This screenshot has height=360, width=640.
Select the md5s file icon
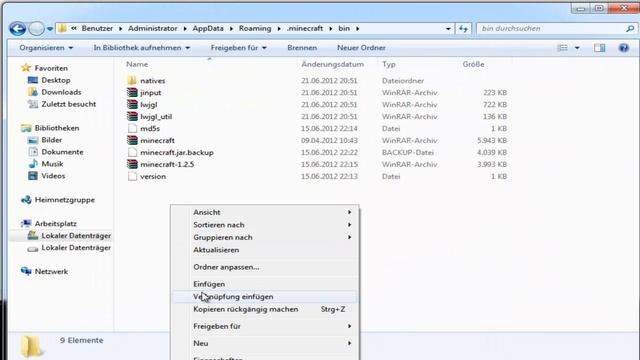click(132, 128)
